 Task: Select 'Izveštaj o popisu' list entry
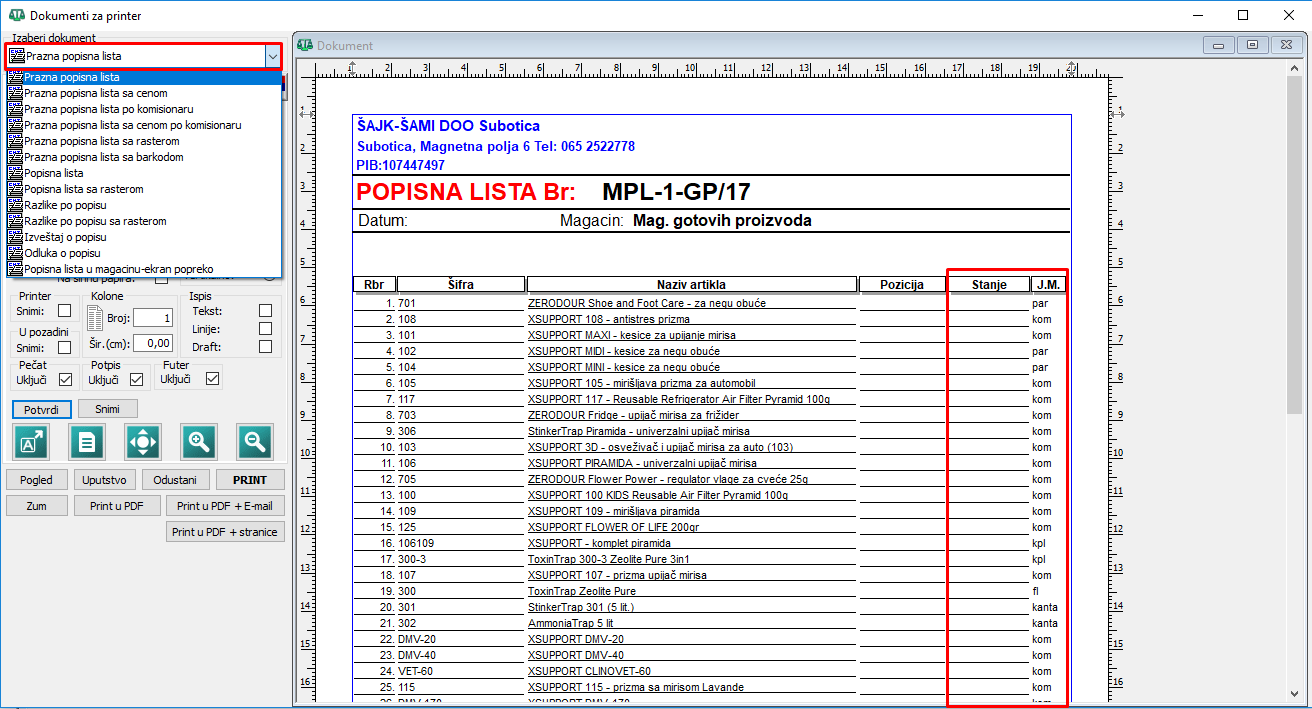point(65,237)
